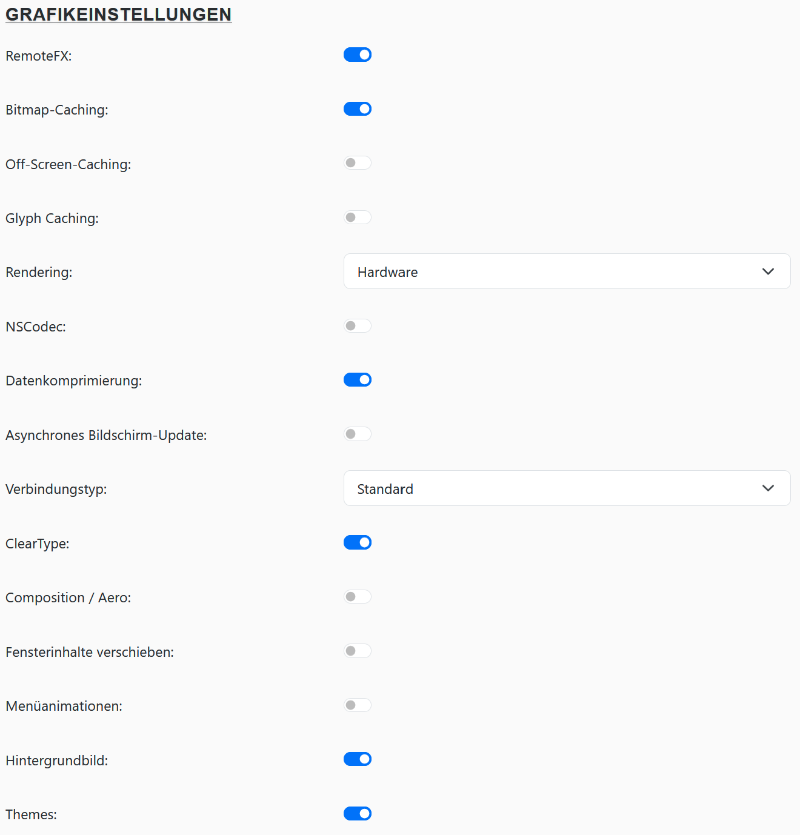Disable the ClearType toggle

click(357, 542)
